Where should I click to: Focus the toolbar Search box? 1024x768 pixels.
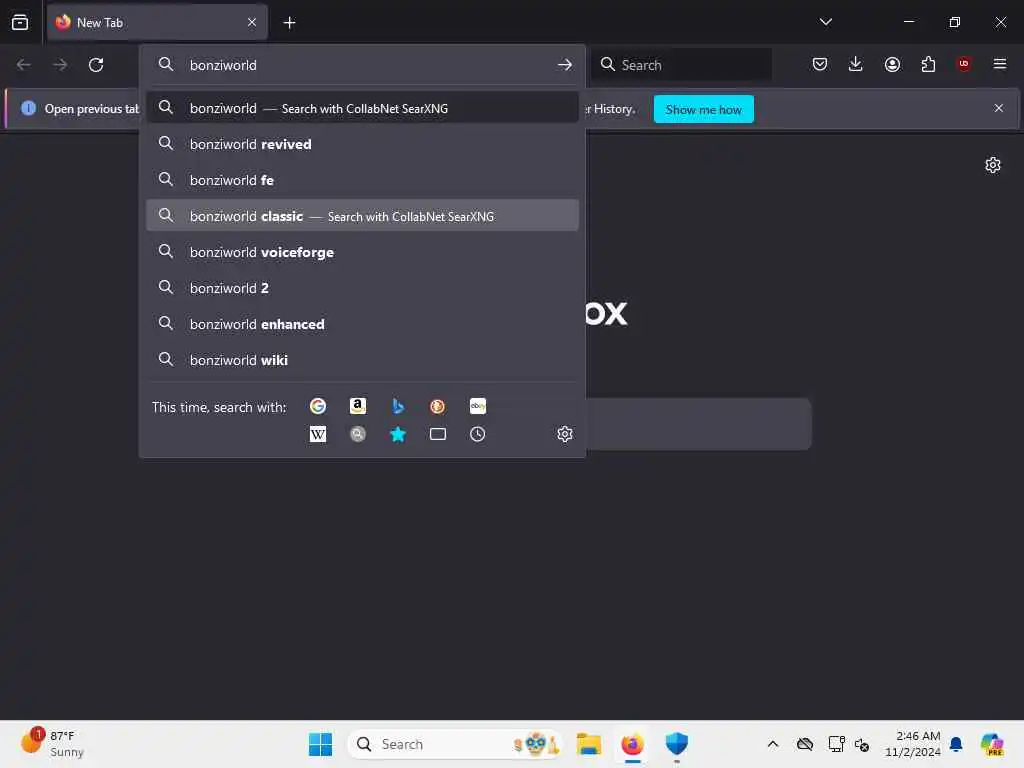[682, 65]
